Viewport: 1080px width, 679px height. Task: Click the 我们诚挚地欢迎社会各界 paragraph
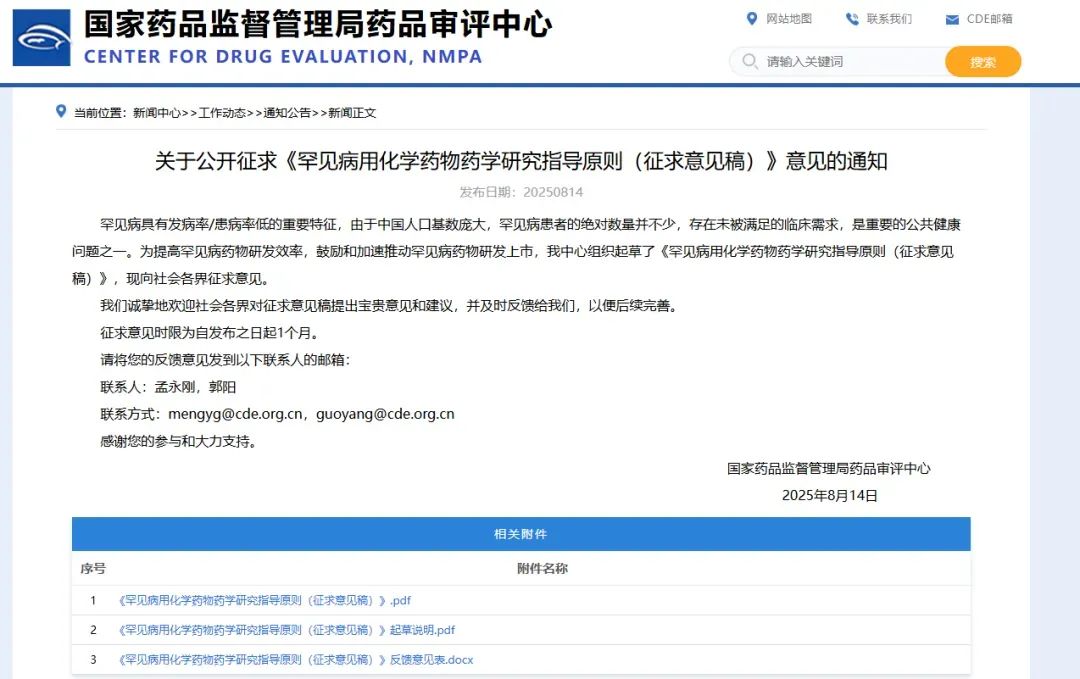point(391,306)
